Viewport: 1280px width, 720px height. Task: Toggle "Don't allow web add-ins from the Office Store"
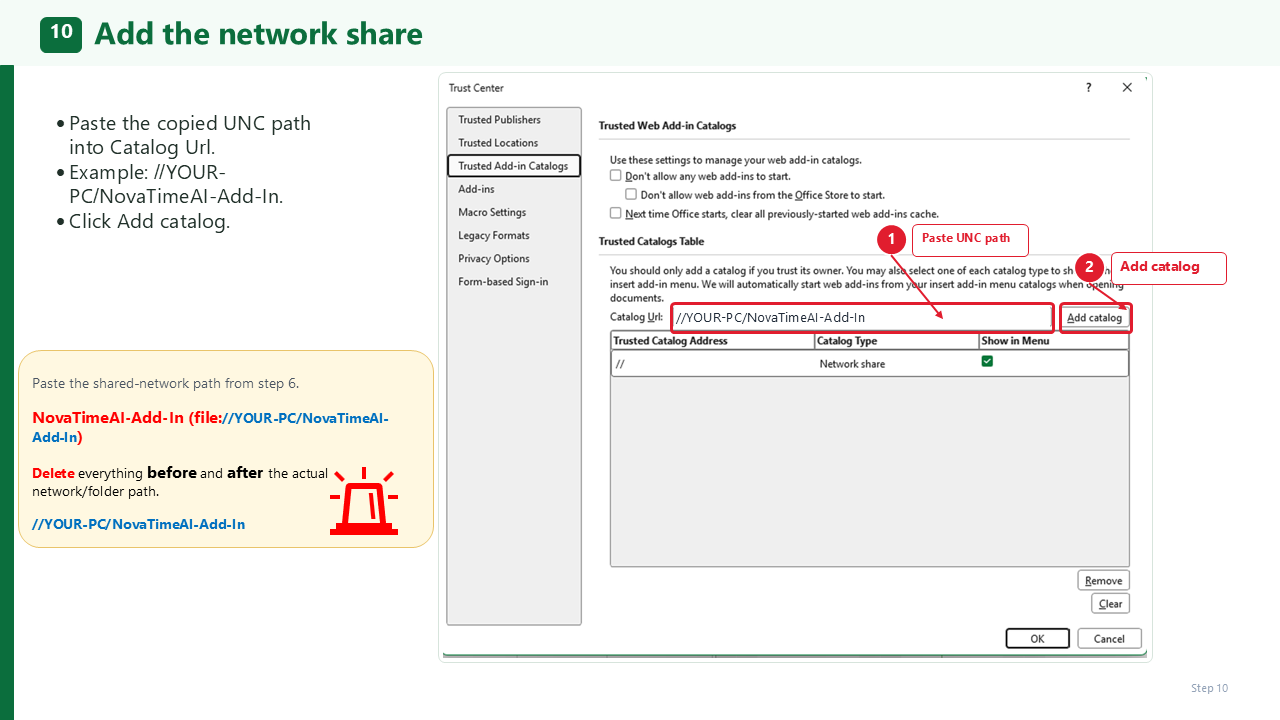631,195
